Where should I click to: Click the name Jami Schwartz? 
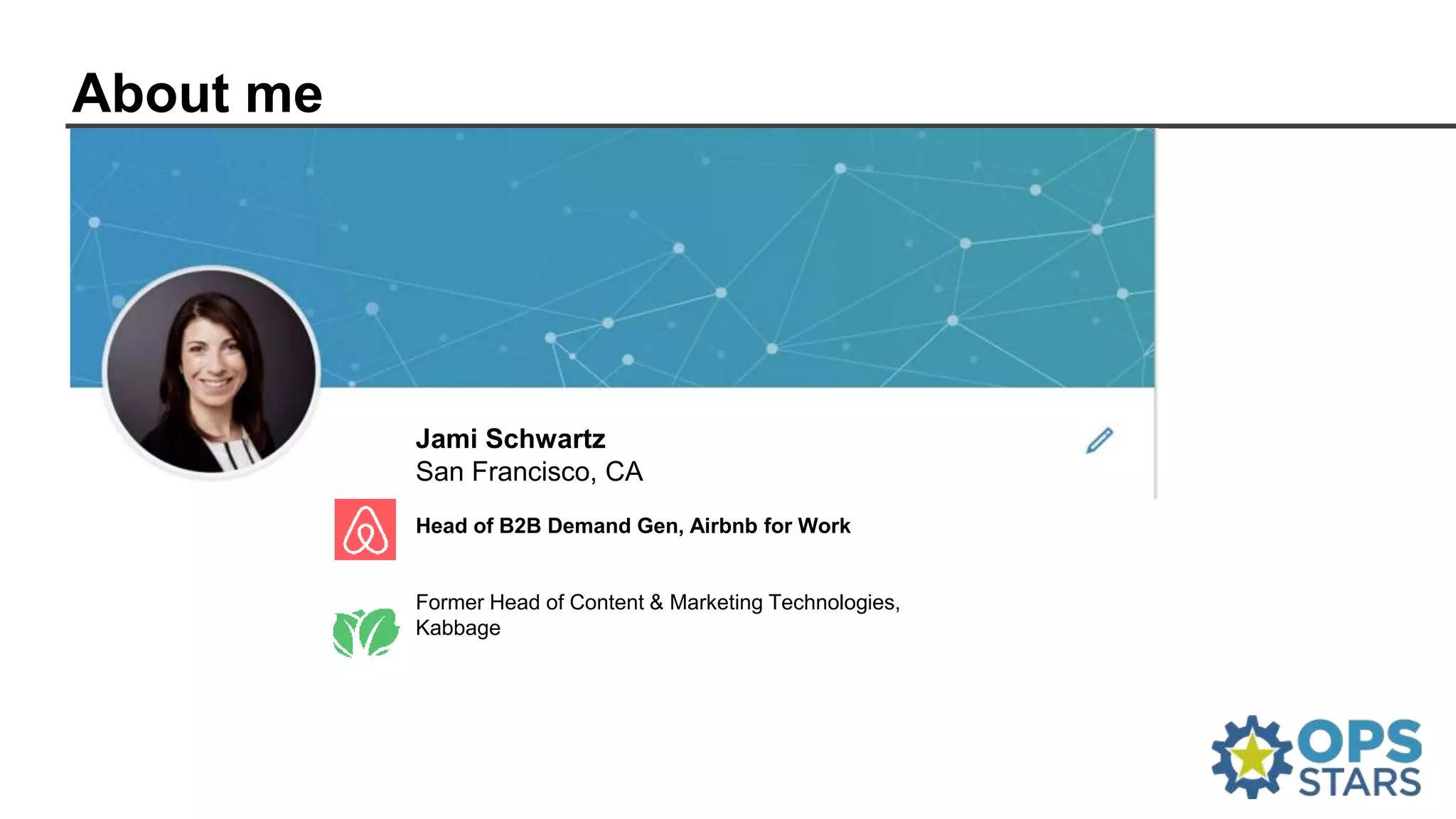click(510, 439)
